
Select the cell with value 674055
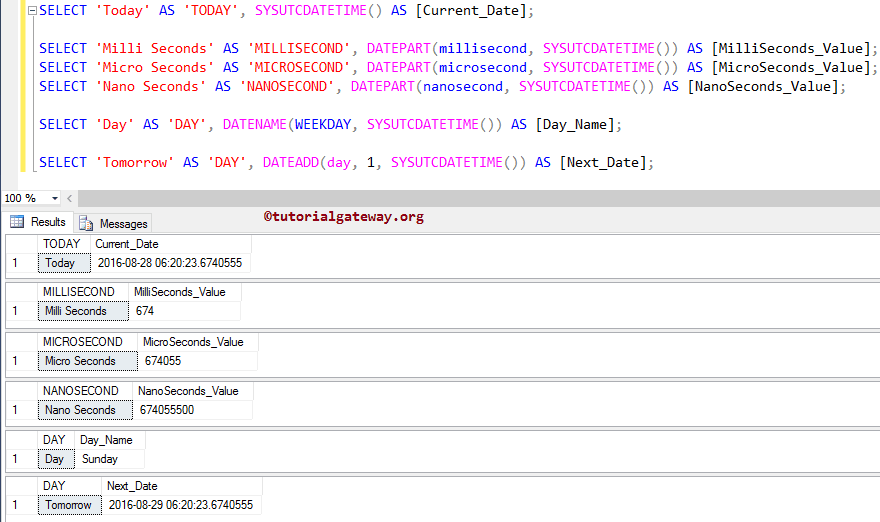tap(198, 361)
